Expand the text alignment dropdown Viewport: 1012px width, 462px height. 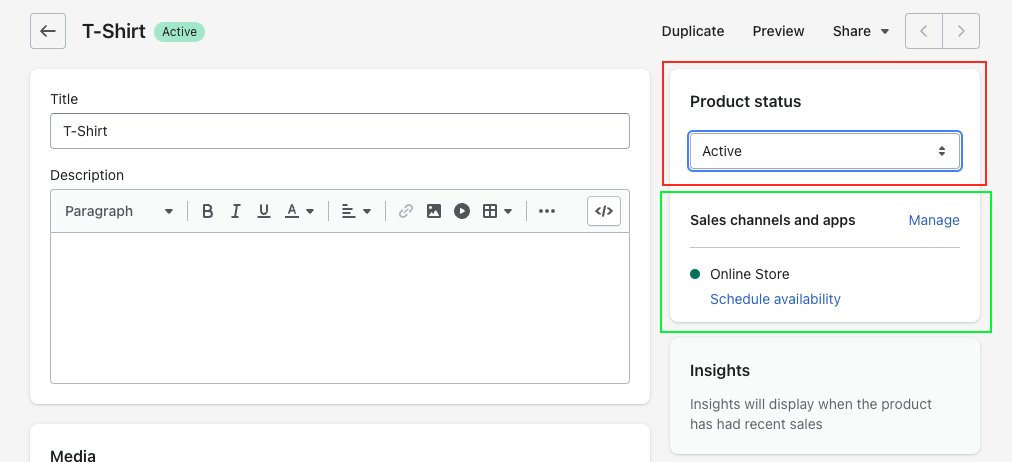356,211
